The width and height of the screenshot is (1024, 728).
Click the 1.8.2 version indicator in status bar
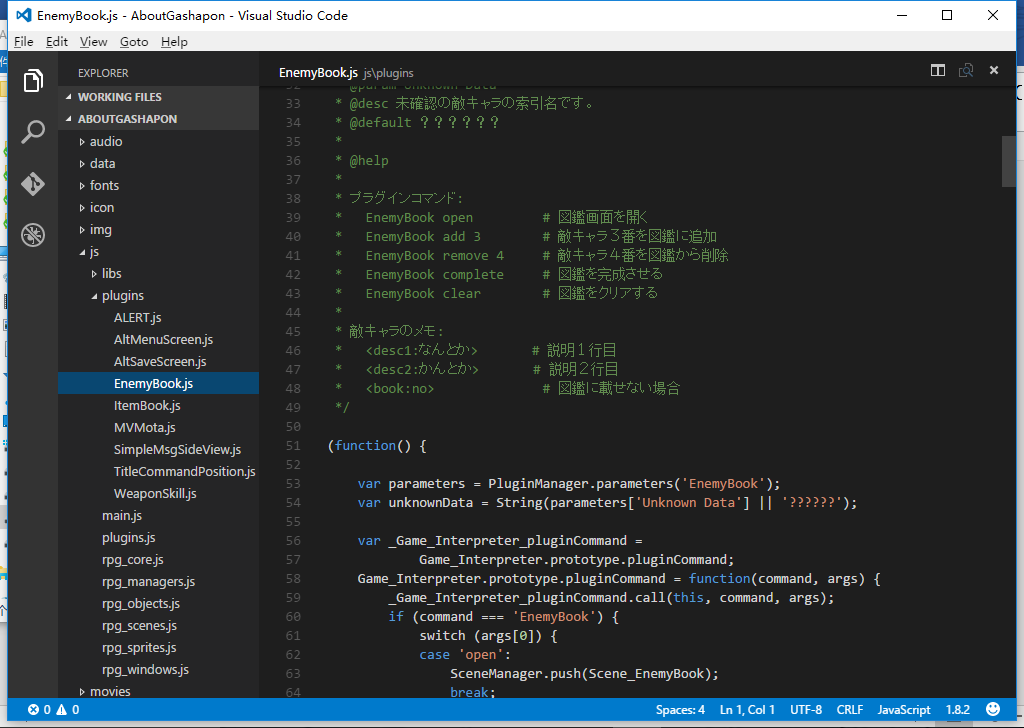coord(957,710)
